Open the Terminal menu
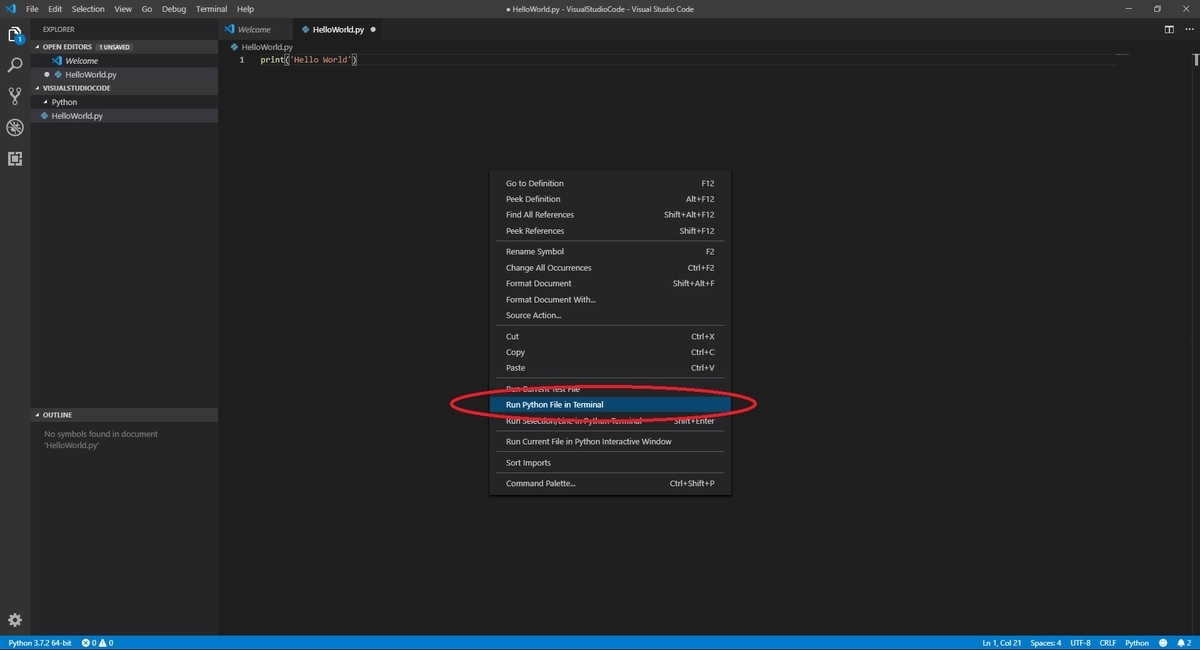Screen dimensions: 1200x650 tap(211, 9)
